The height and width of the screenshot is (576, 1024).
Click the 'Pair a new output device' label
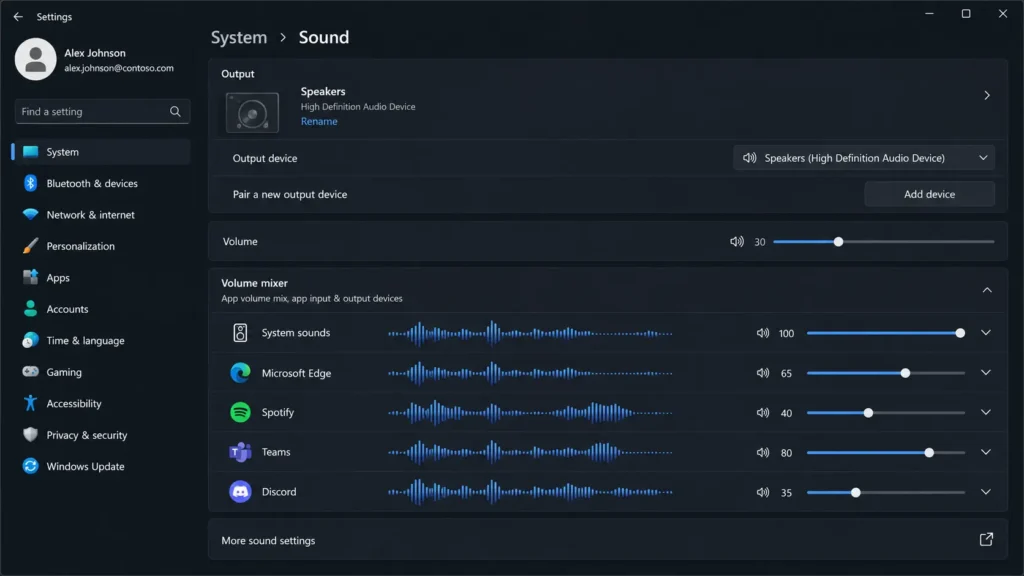coord(290,195)
